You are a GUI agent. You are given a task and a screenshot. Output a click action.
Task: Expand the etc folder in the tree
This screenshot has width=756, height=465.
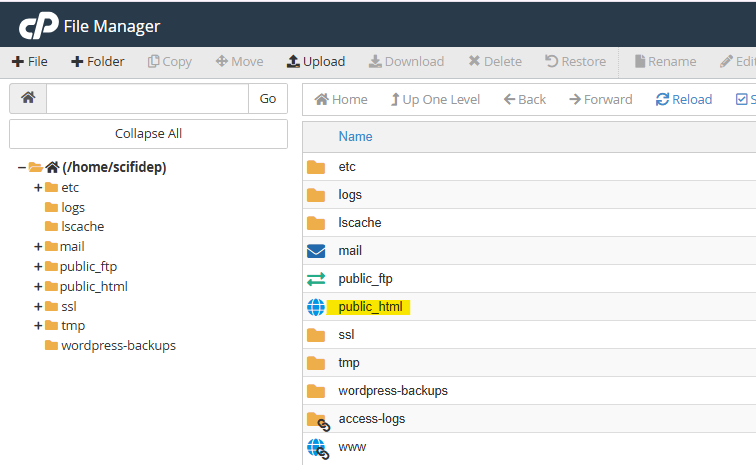tap(38, 187)
